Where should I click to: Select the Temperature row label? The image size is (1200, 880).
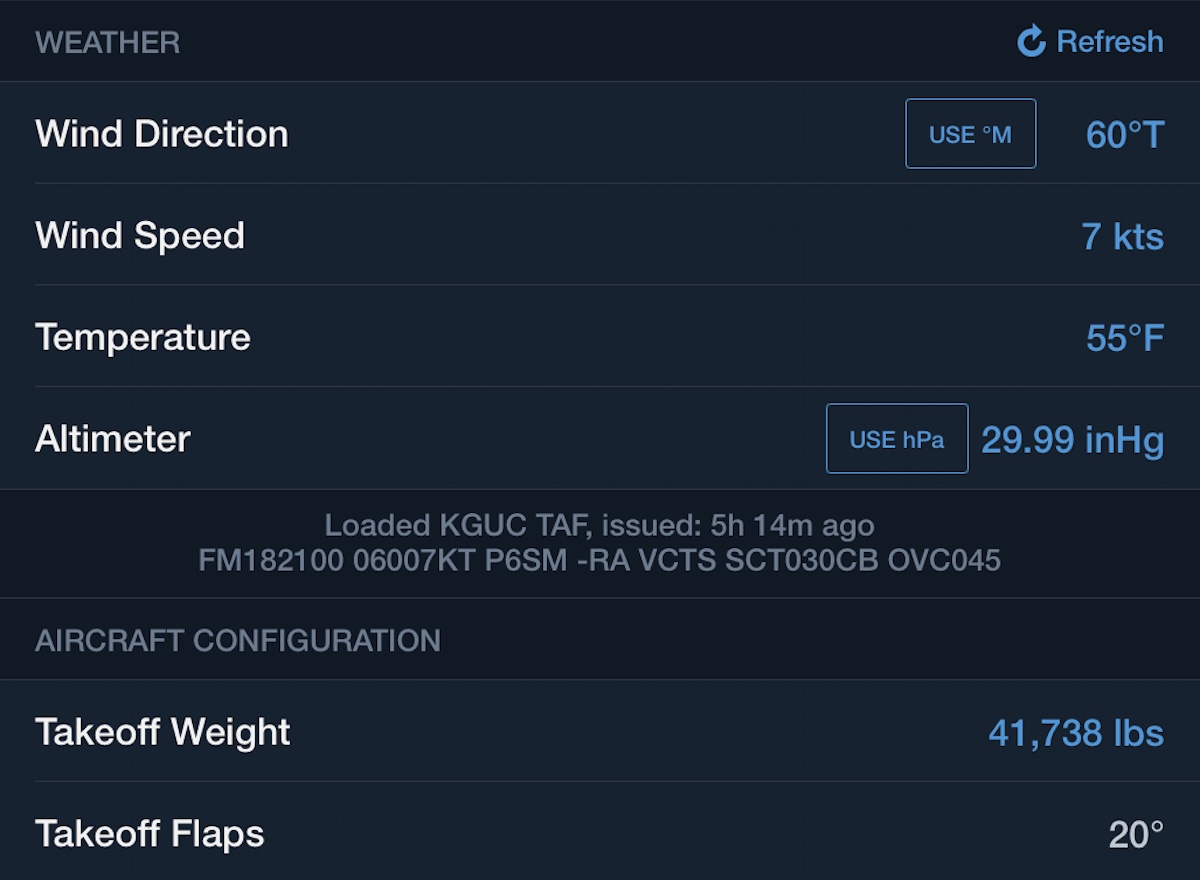[x=143, y=337]
